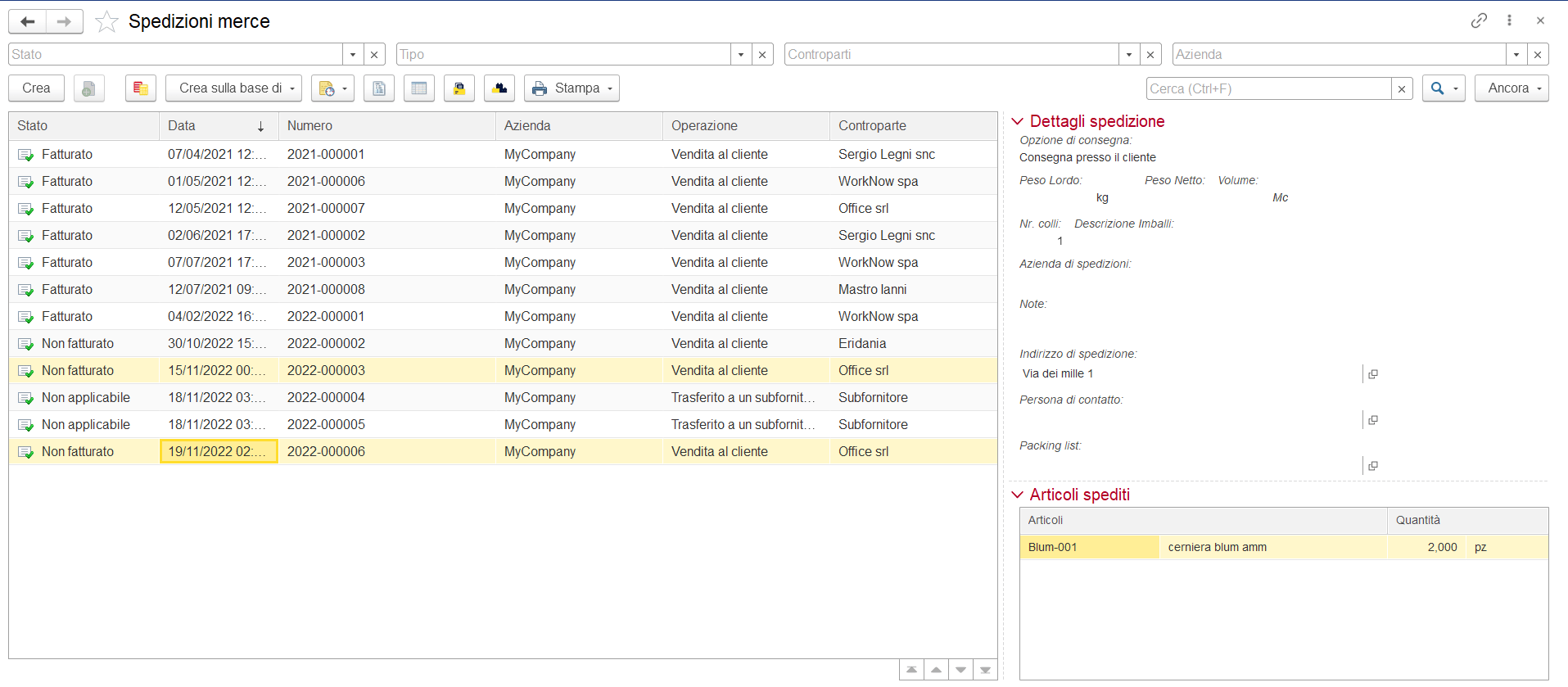Click the copy document icon button beside Crea
The width and height of the screenshot is (1568, 687).
(88, 88)
